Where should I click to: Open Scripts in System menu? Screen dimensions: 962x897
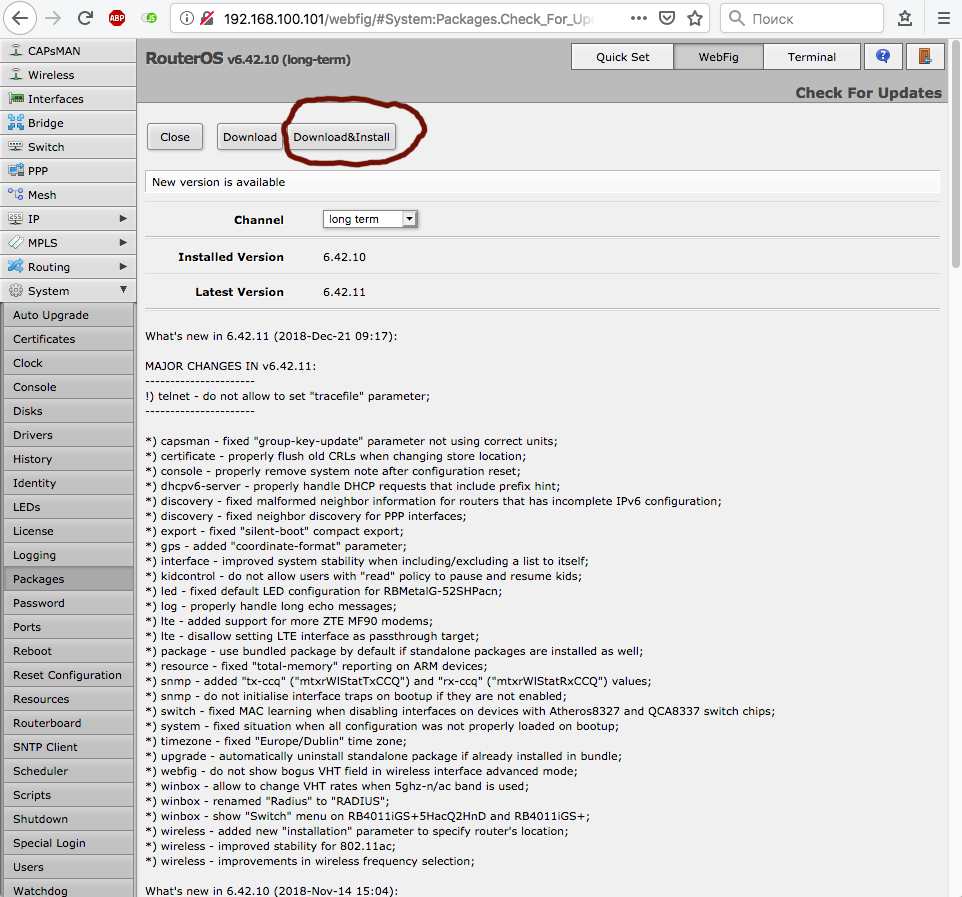[x=68, y=795]
